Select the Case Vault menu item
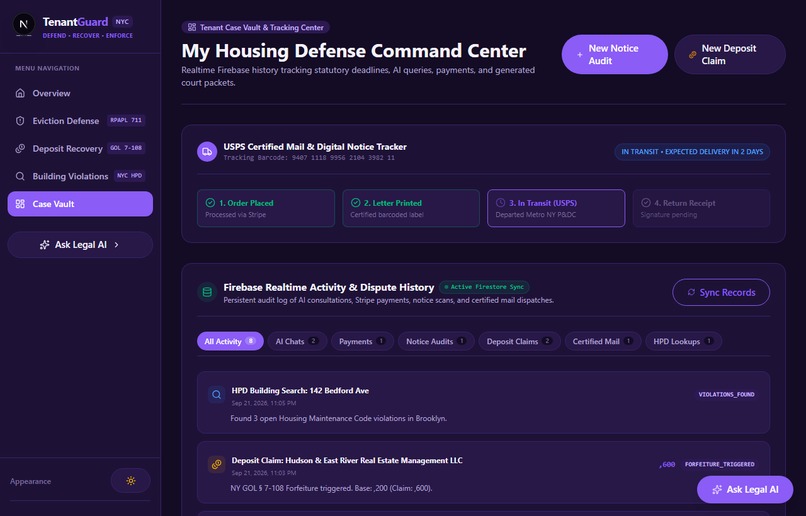The width and height of the screenshot is (806, 516). tap(80, 204)
